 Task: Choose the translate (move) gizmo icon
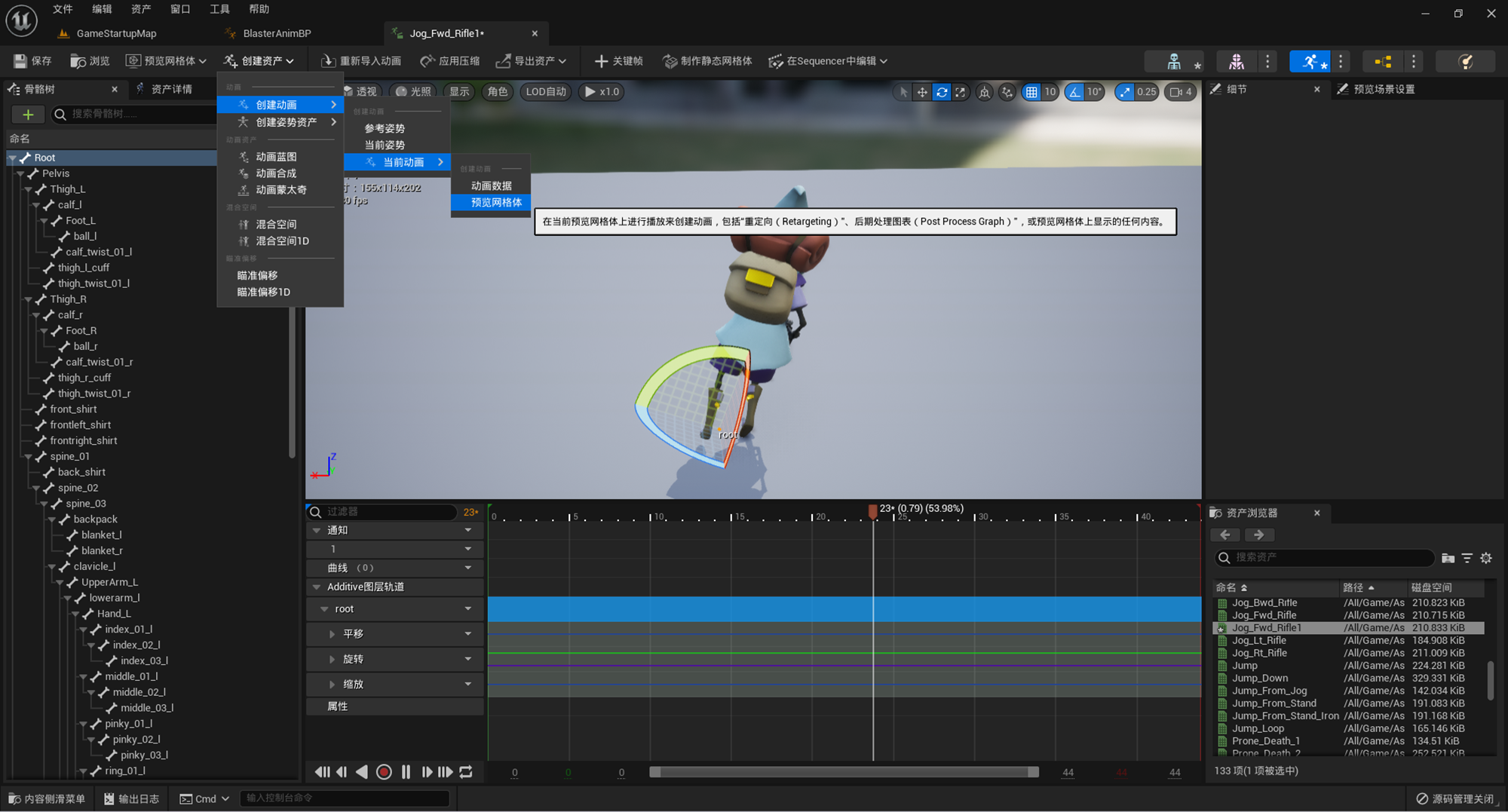[922, 92]
